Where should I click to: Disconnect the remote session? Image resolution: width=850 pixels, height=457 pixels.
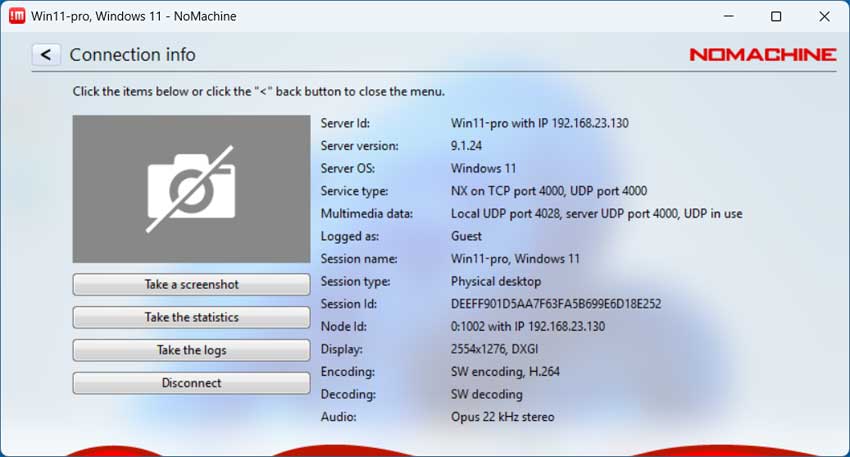(x=191, y=383)
